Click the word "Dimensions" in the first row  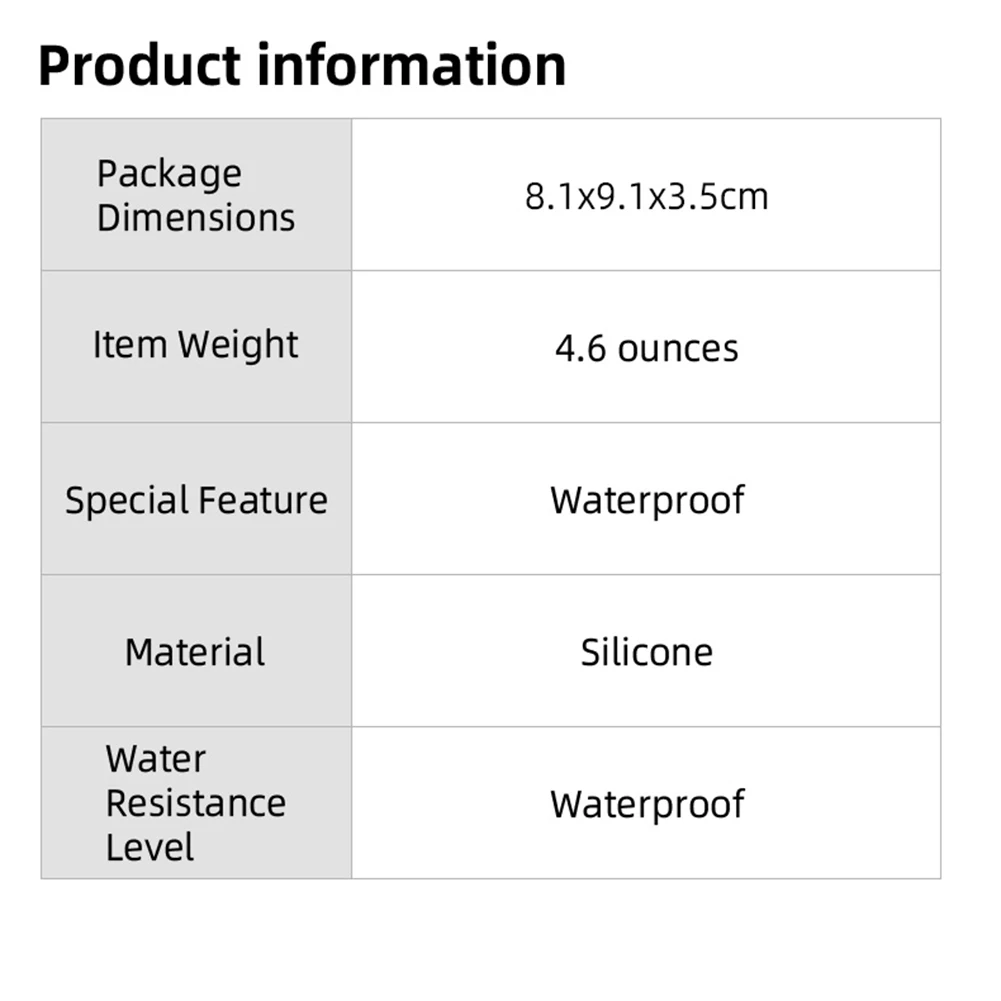tap(196, 218)
